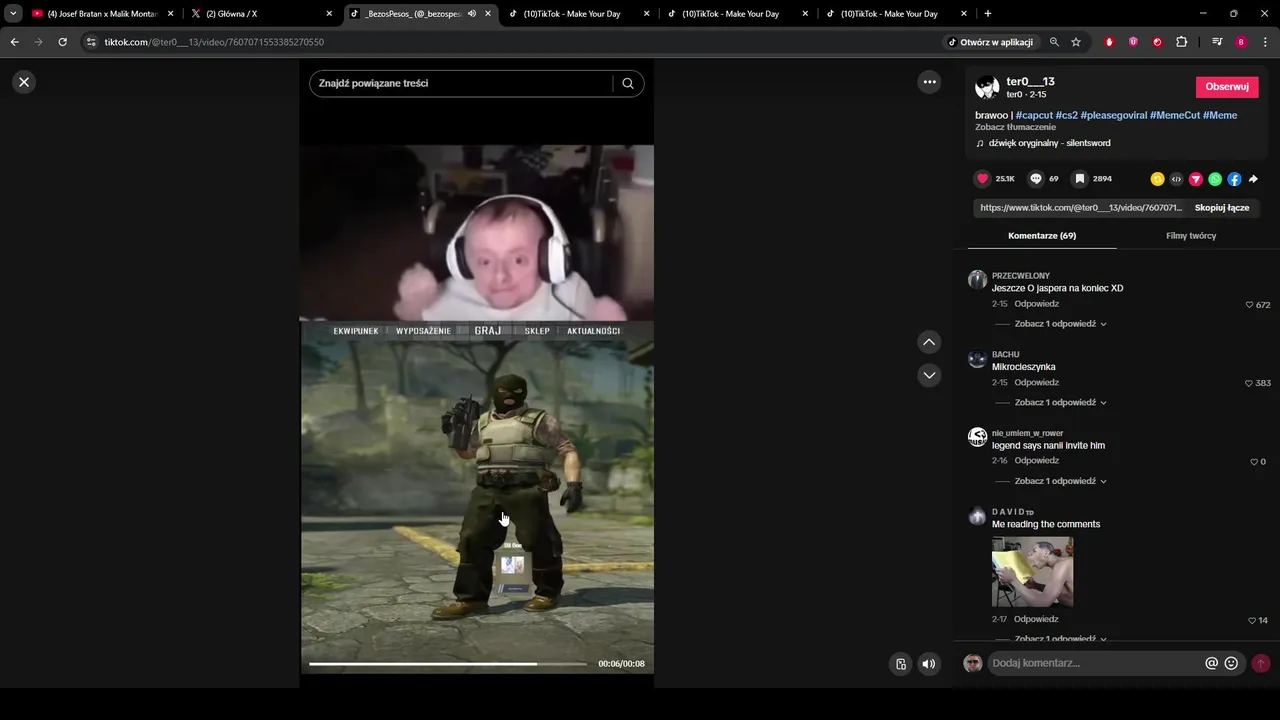Click ter0___13's profile avatar
Screen dimensions: 1280x720
(987, 87)
